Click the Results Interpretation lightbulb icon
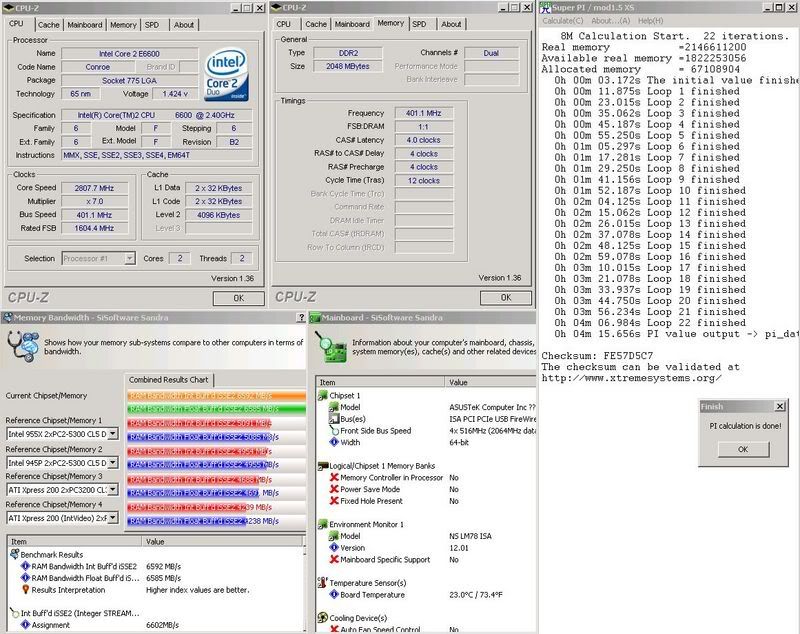800x634 pixels. (x=26, y=590)
